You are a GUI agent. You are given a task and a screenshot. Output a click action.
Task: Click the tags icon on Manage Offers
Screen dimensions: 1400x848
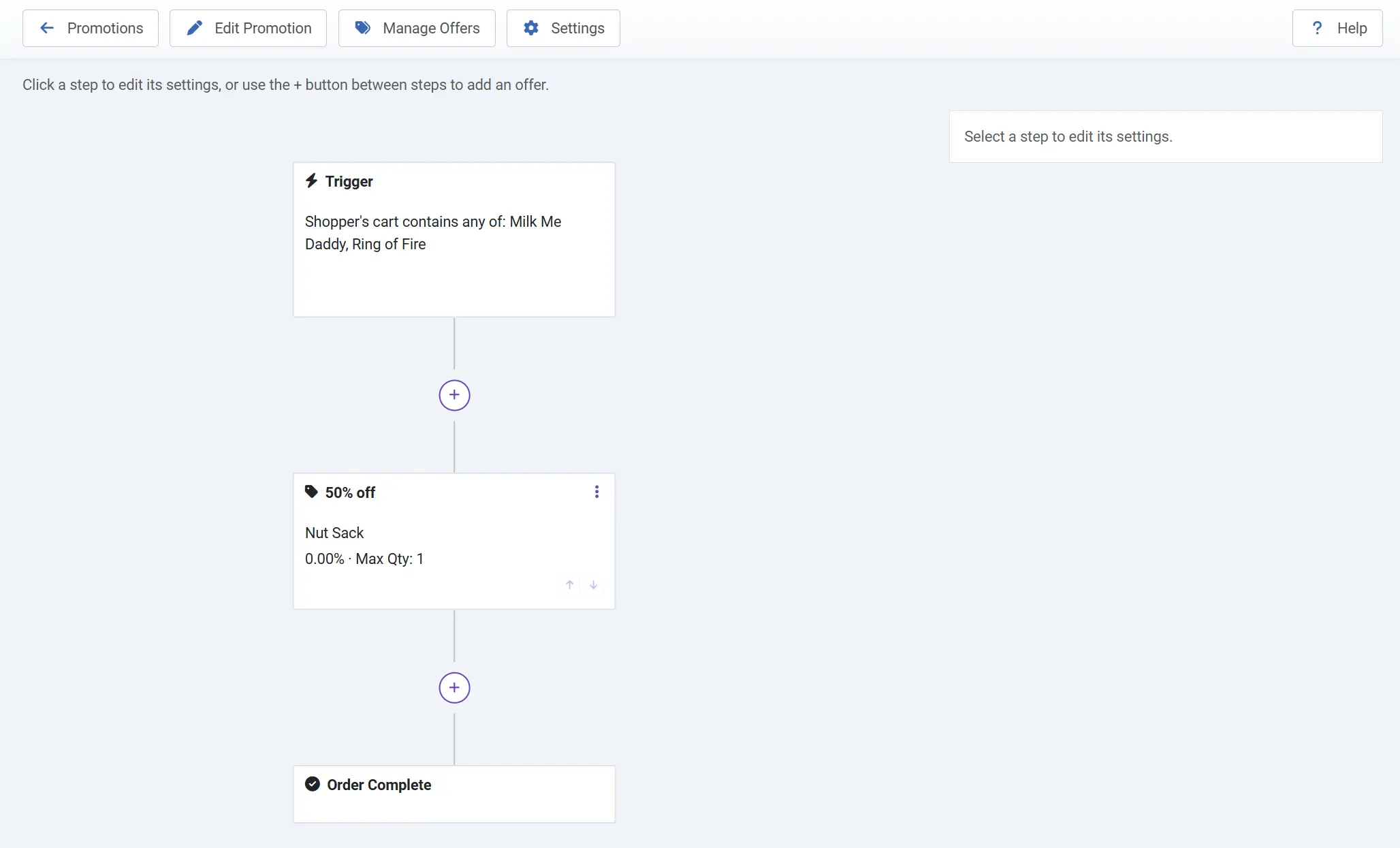click(x=363, y=28)
